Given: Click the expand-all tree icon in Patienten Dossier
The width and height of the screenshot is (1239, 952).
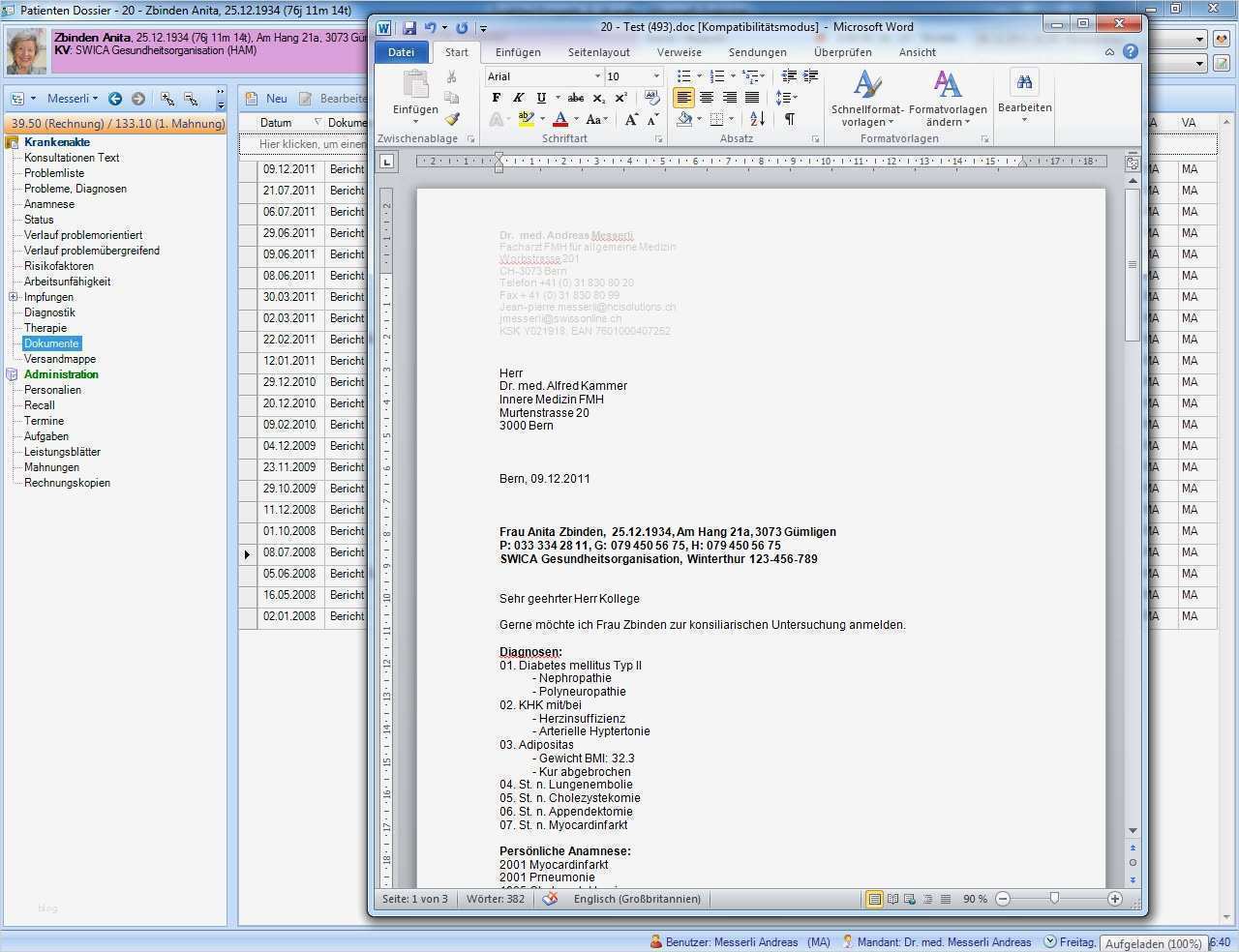Looking at the screenshot, I should 167,99.
